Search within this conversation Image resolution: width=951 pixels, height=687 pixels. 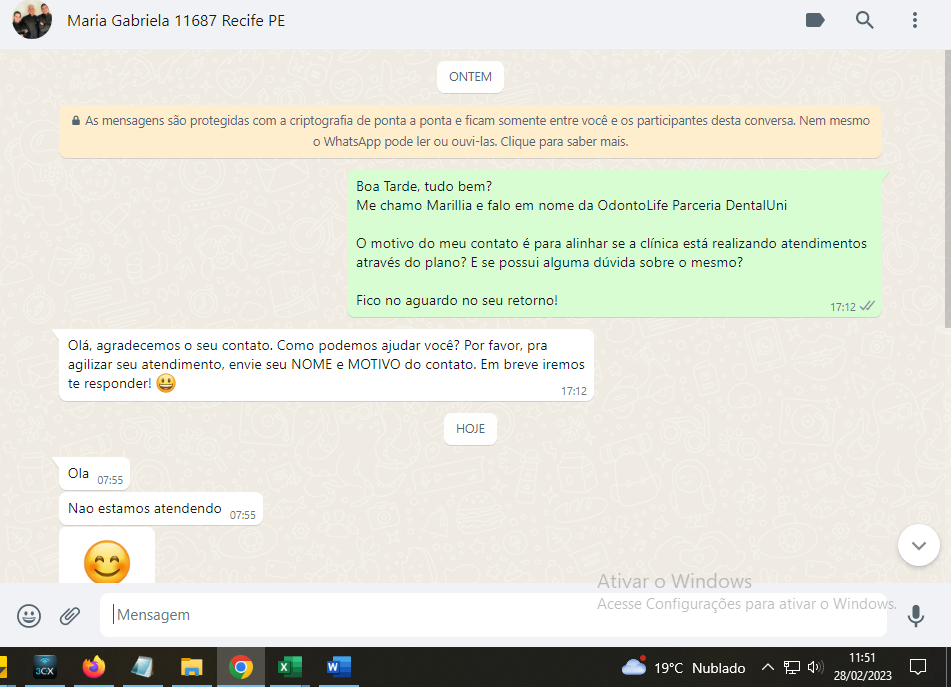pos(864,20)
